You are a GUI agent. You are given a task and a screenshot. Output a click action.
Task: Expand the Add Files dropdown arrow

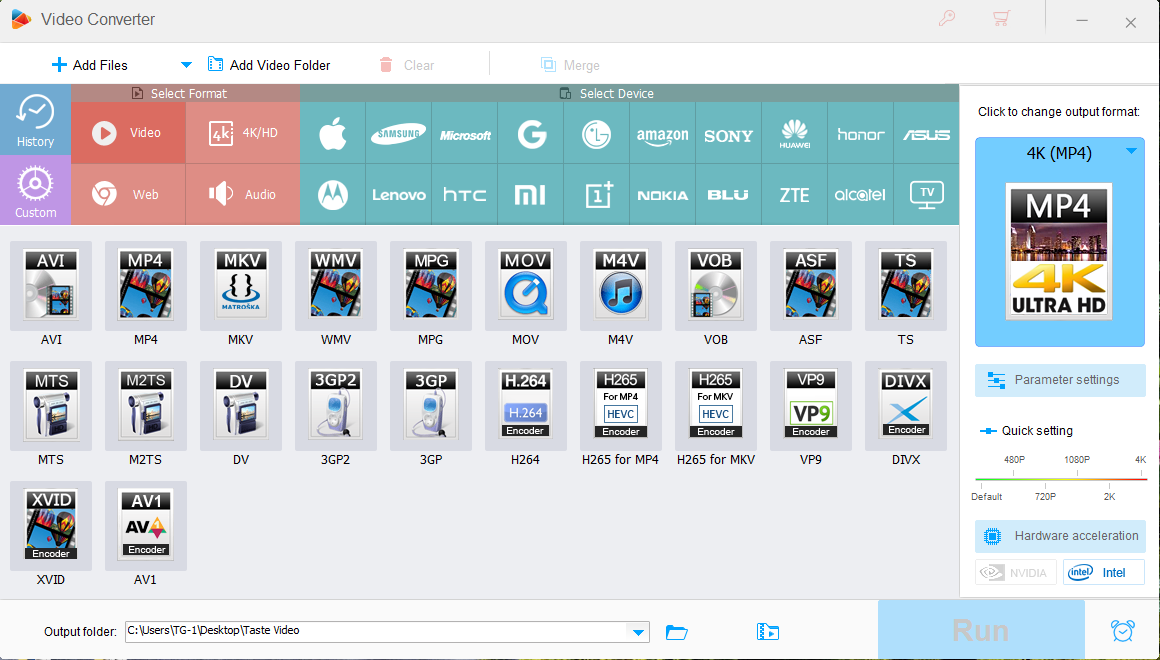186,65
